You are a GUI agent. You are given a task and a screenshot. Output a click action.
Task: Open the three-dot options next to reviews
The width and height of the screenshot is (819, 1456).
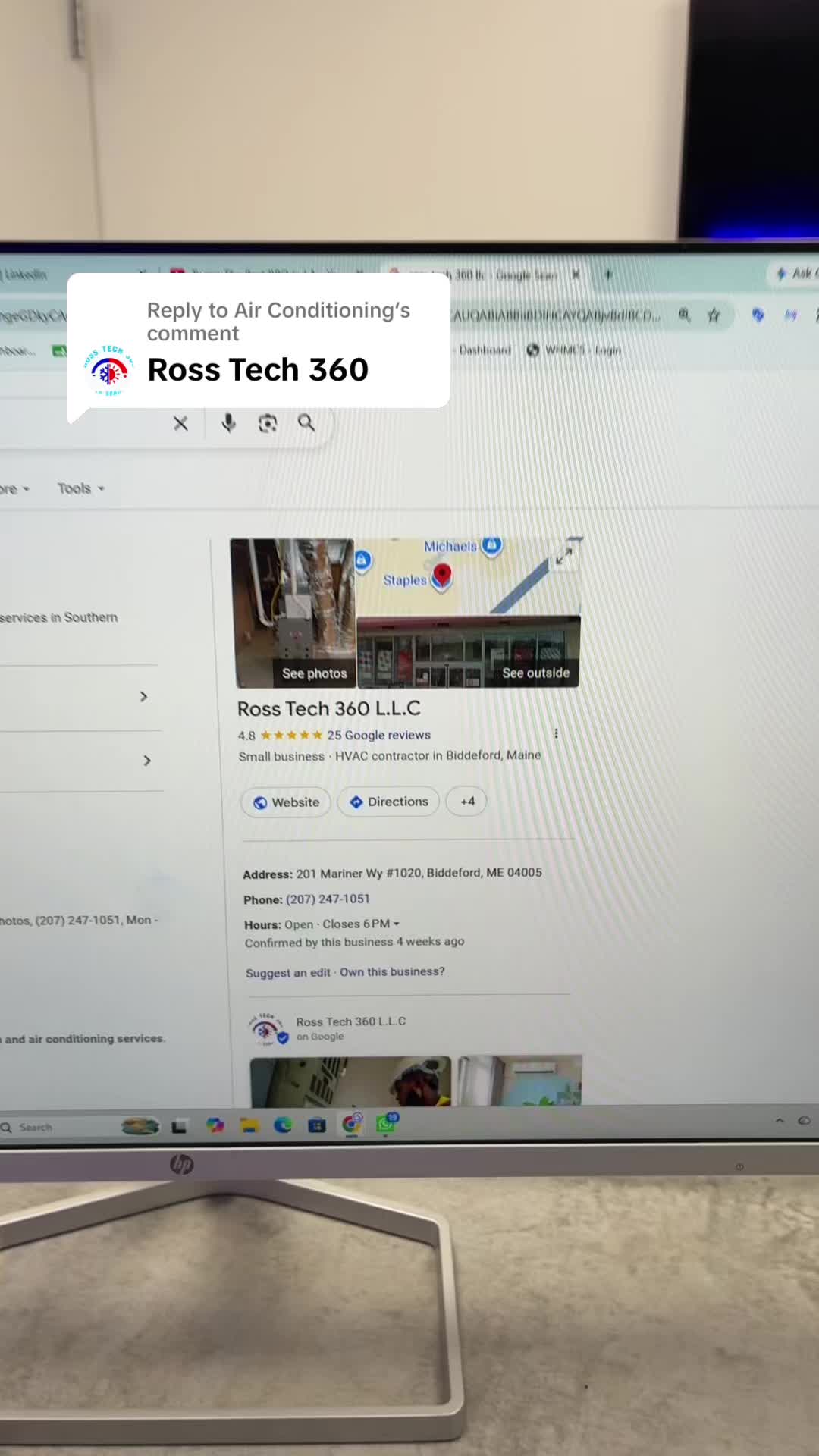pos(556,733)
